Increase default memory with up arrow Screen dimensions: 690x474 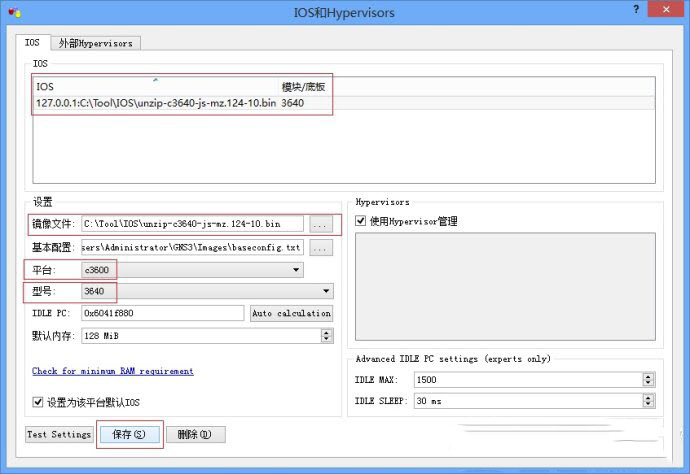(327, 333)
